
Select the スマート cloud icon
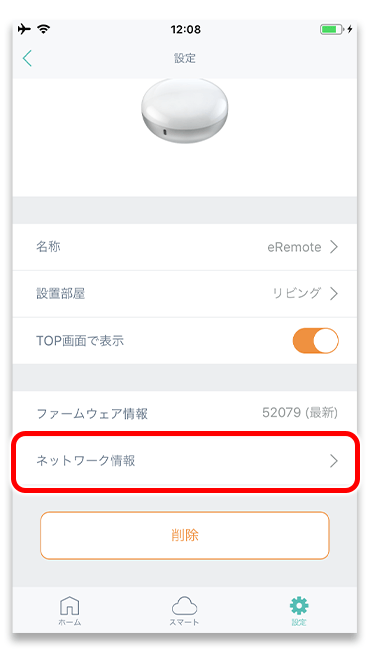[x=184, y=606]
